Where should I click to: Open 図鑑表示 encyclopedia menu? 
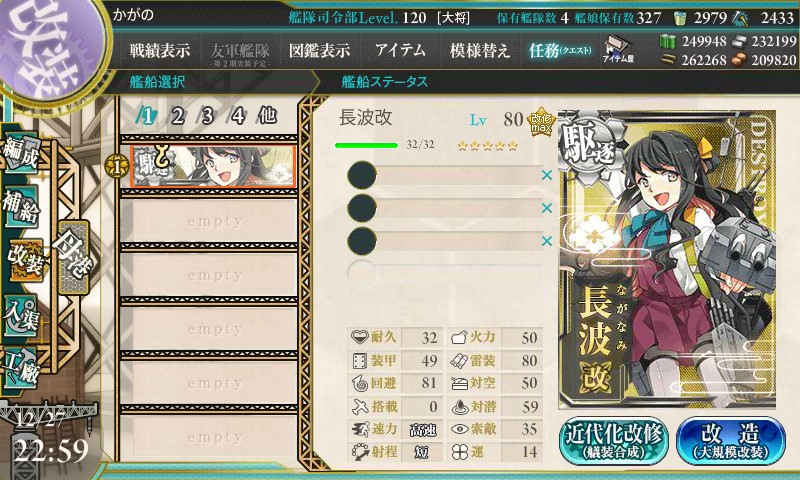coord(319,50)
